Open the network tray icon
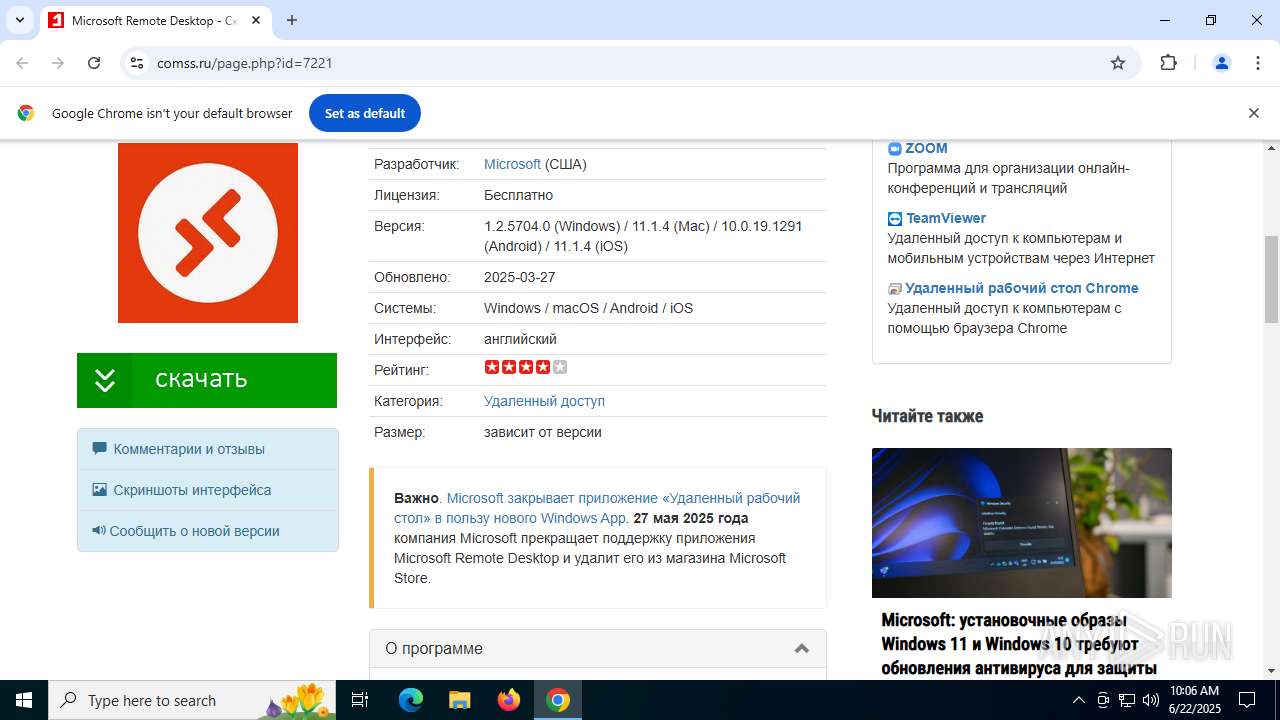 click(1127, 700)
